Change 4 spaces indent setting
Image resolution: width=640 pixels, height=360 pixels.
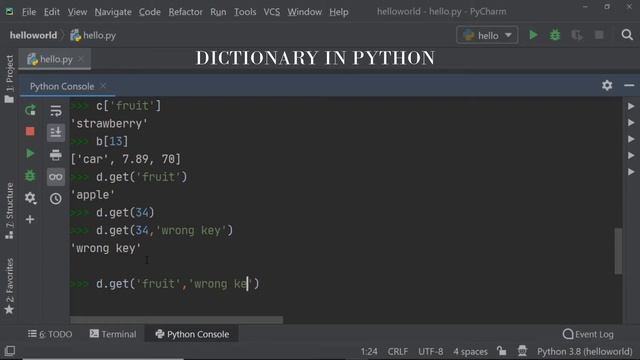pyautogui.click(x=470, y=351)
